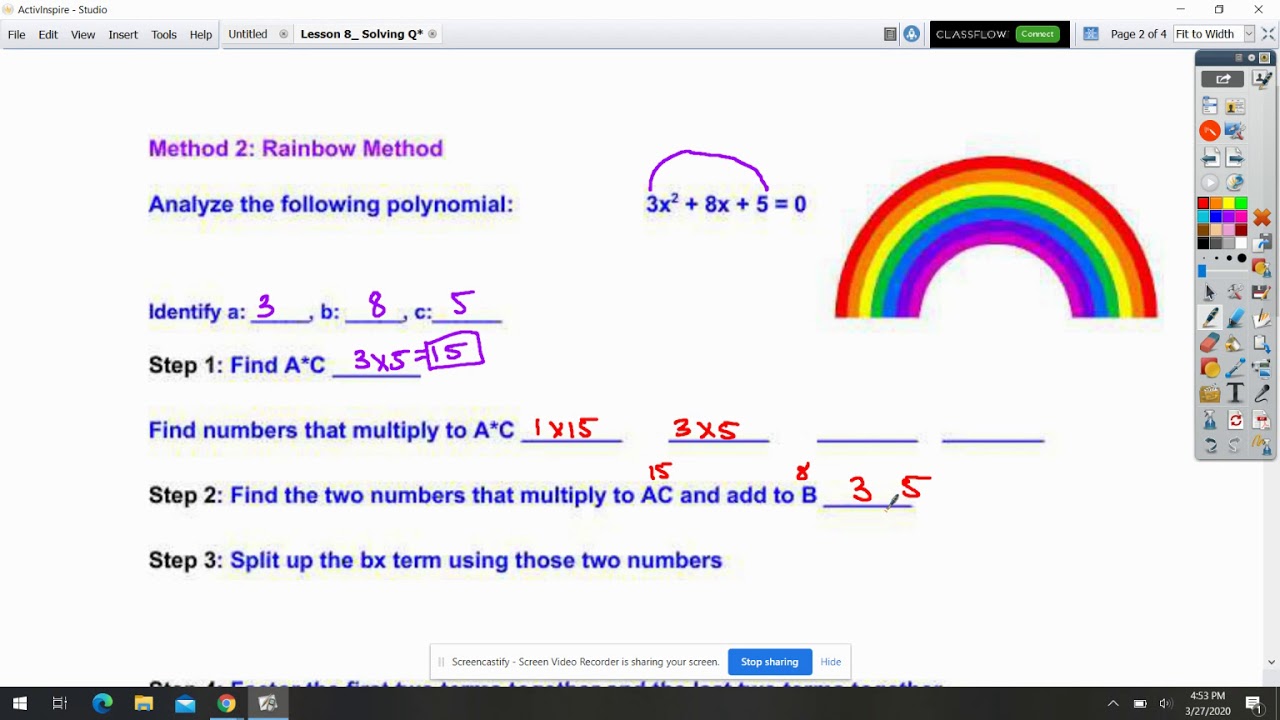Open the File menu
This screenshot has height=720, width=1280.
(17, 34)
